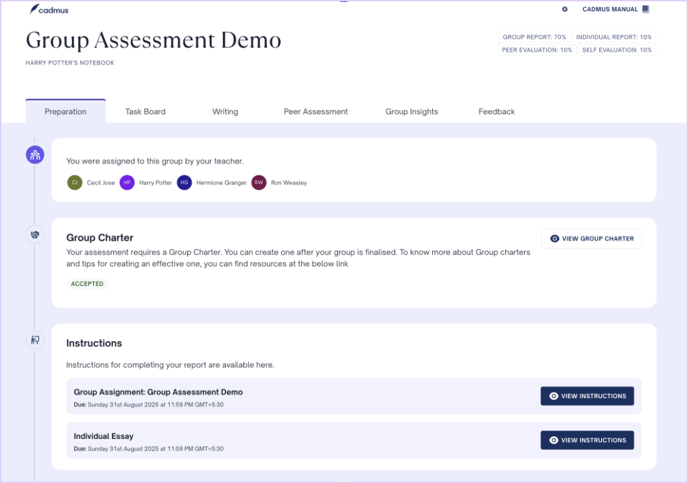Click the Harry Potter member name
The image size is (688, 483).
[155, 182]
